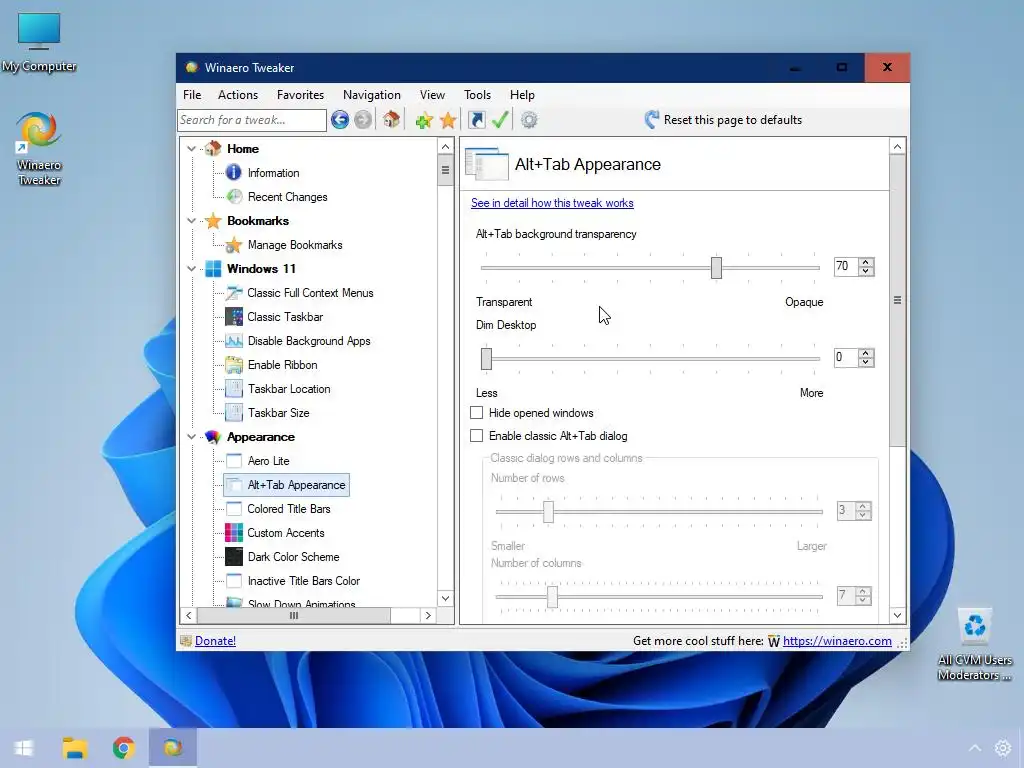Open the Favorites menu
The height and width of the screenshot is (768, 1024).
(x=300, y=95)
